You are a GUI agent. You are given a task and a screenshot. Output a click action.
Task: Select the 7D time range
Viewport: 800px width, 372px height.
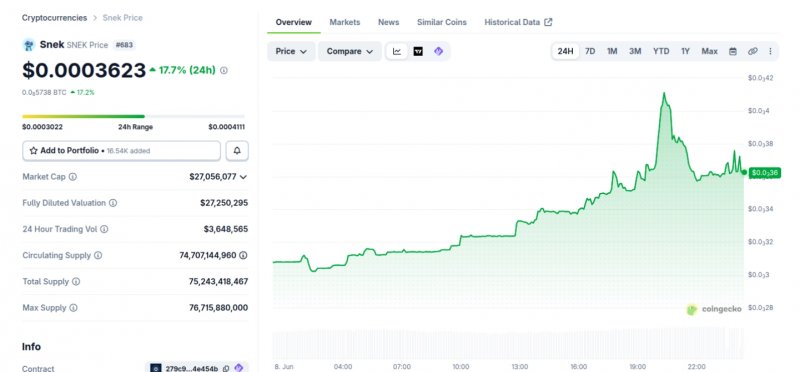[x=590, y=51]
